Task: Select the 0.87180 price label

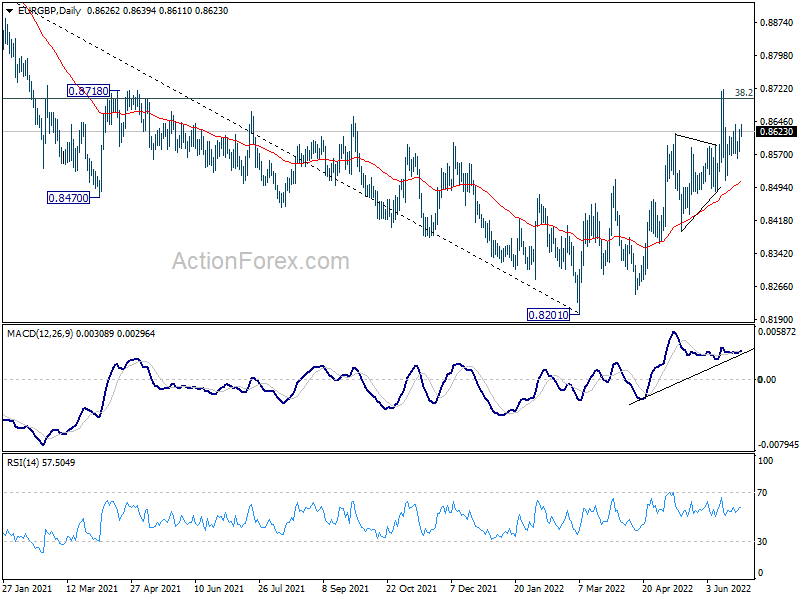Action: coord(89,91)
